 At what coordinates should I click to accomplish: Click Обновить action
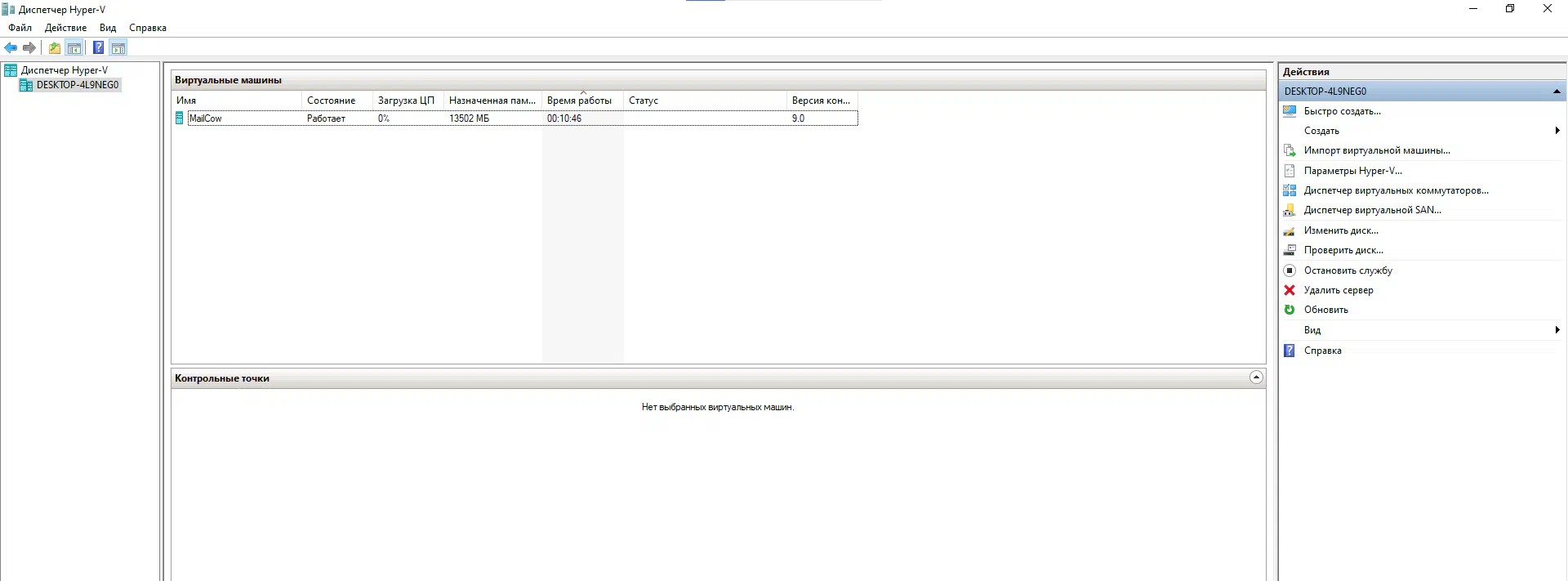1326,310
